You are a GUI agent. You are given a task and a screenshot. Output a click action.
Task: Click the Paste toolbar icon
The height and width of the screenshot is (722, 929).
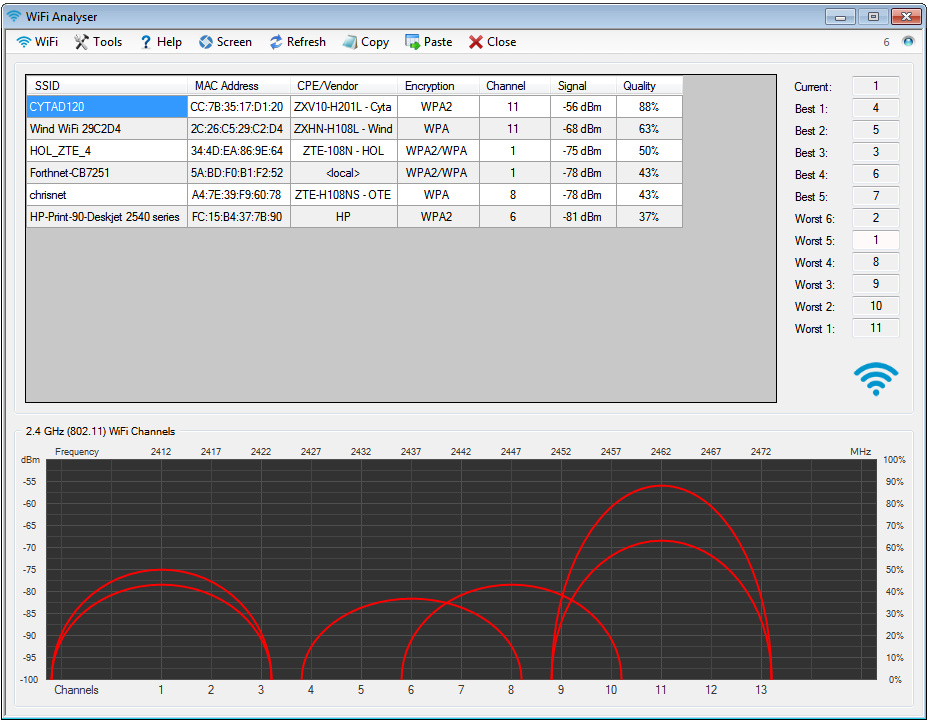413,42
